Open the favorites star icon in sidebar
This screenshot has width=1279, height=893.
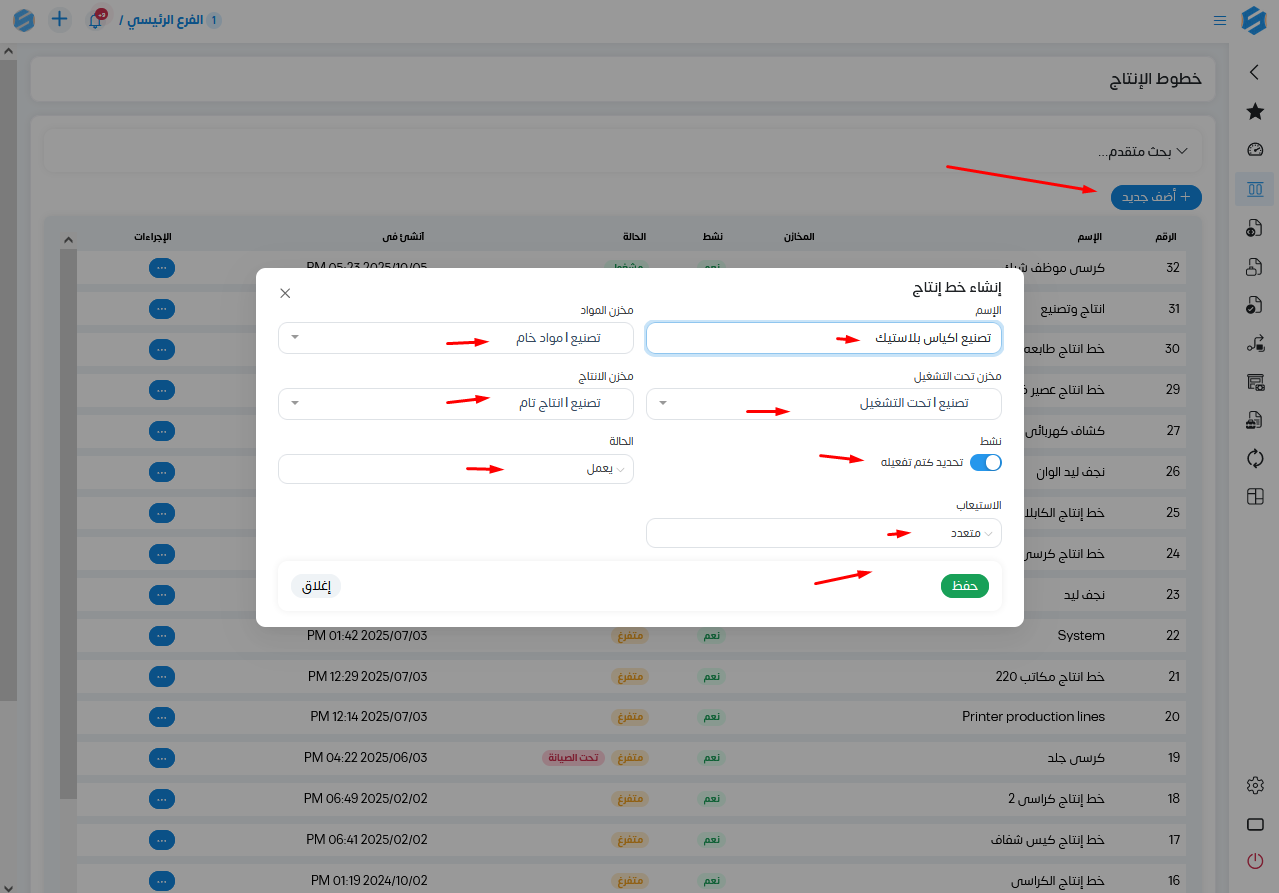(1255, 111)
